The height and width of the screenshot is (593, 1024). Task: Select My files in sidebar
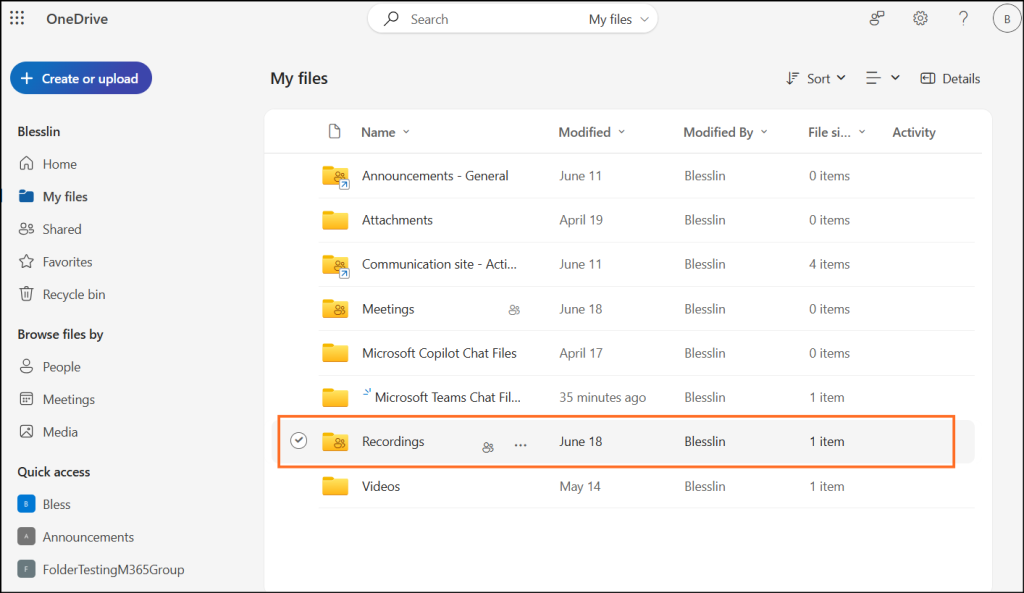point(65,197)
